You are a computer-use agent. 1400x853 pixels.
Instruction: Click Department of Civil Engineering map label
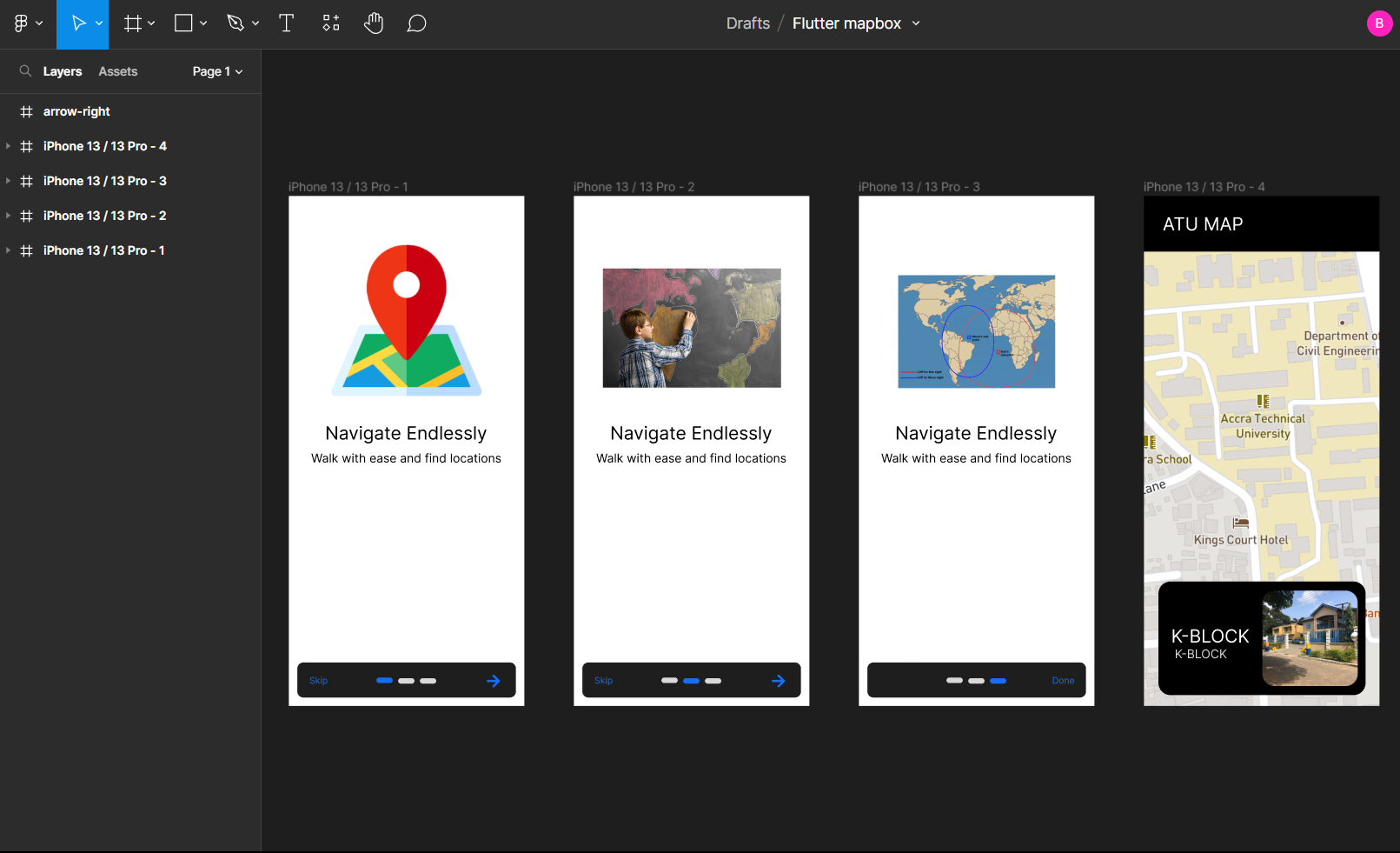(x=1338, y=343)
